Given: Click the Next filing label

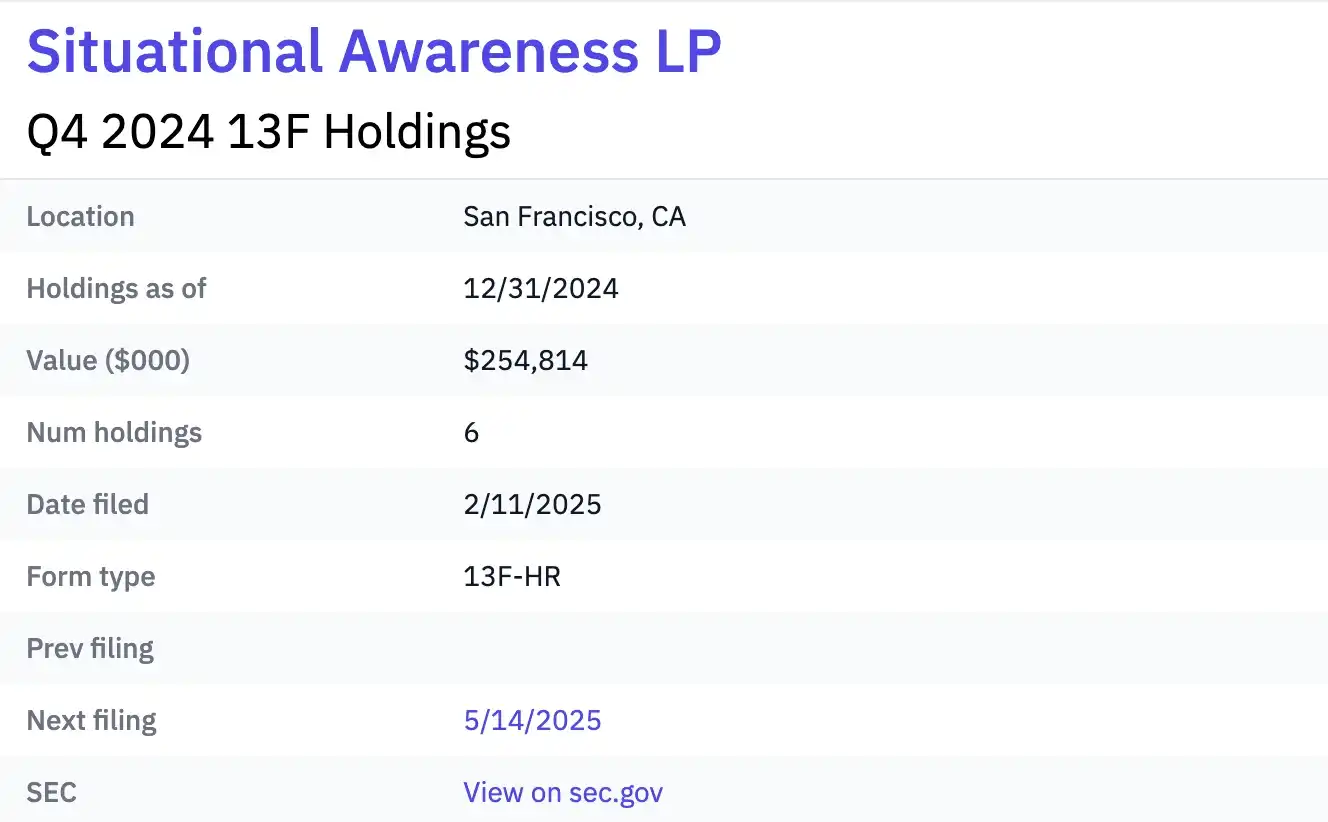Looking at the screenshot, I should coord(91,720).
